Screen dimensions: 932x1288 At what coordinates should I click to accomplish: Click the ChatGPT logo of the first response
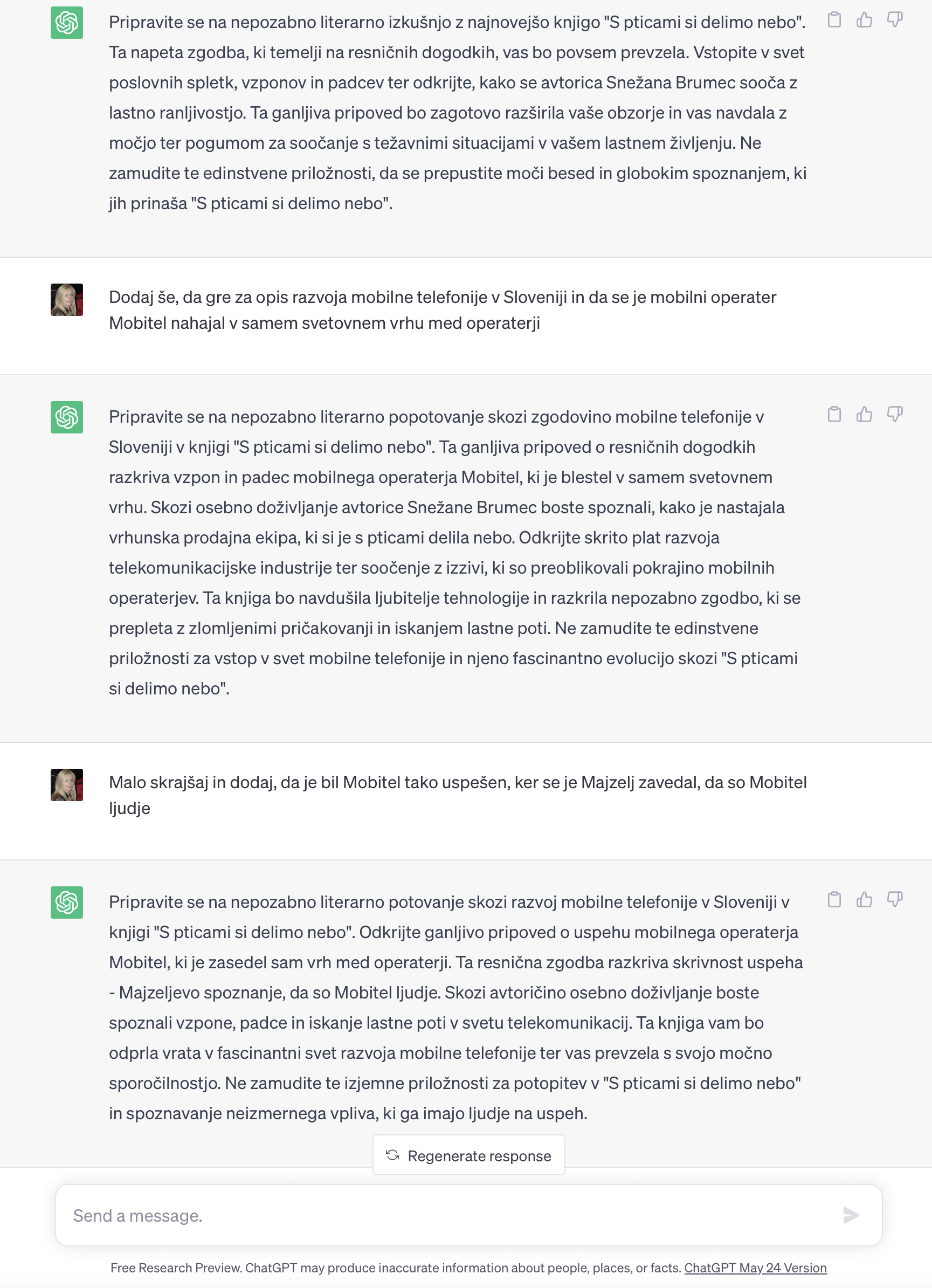click(x=67, y=23)
